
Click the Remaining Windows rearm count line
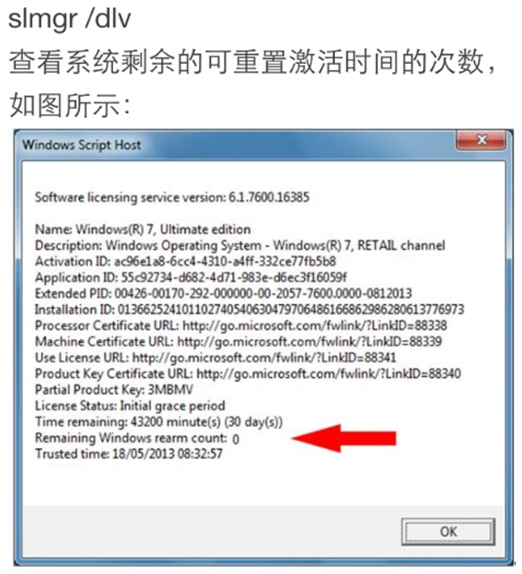(137, 438)
